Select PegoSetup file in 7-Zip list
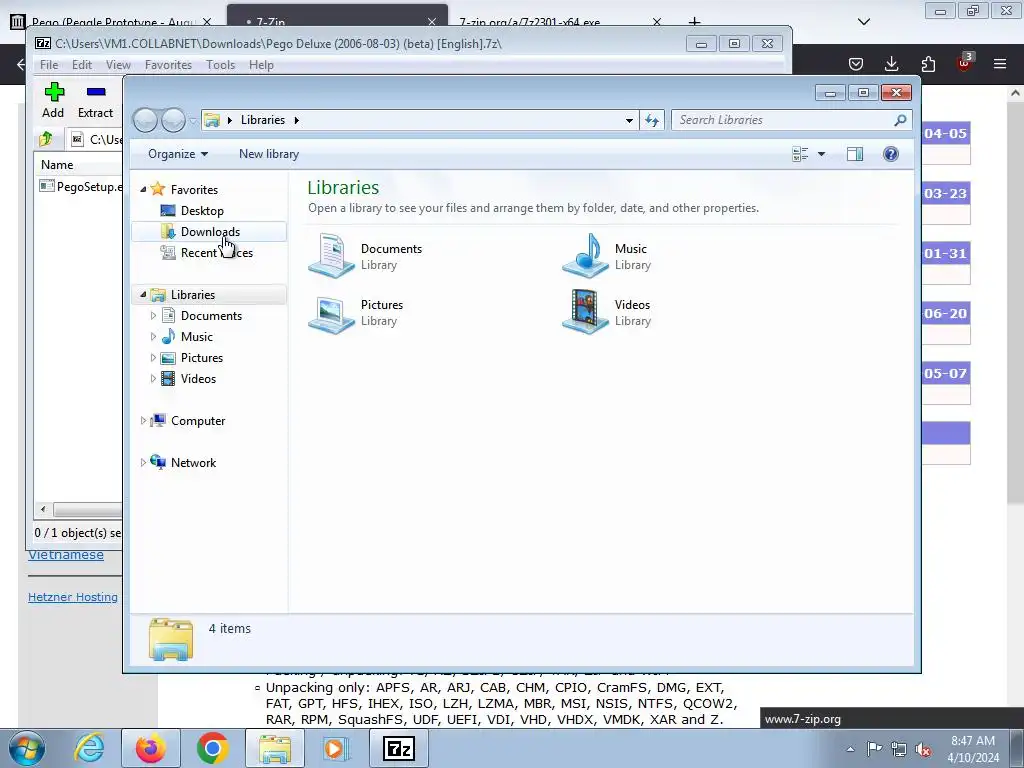Viewport: 1024px width, 768px height. (x=82, y=187)
